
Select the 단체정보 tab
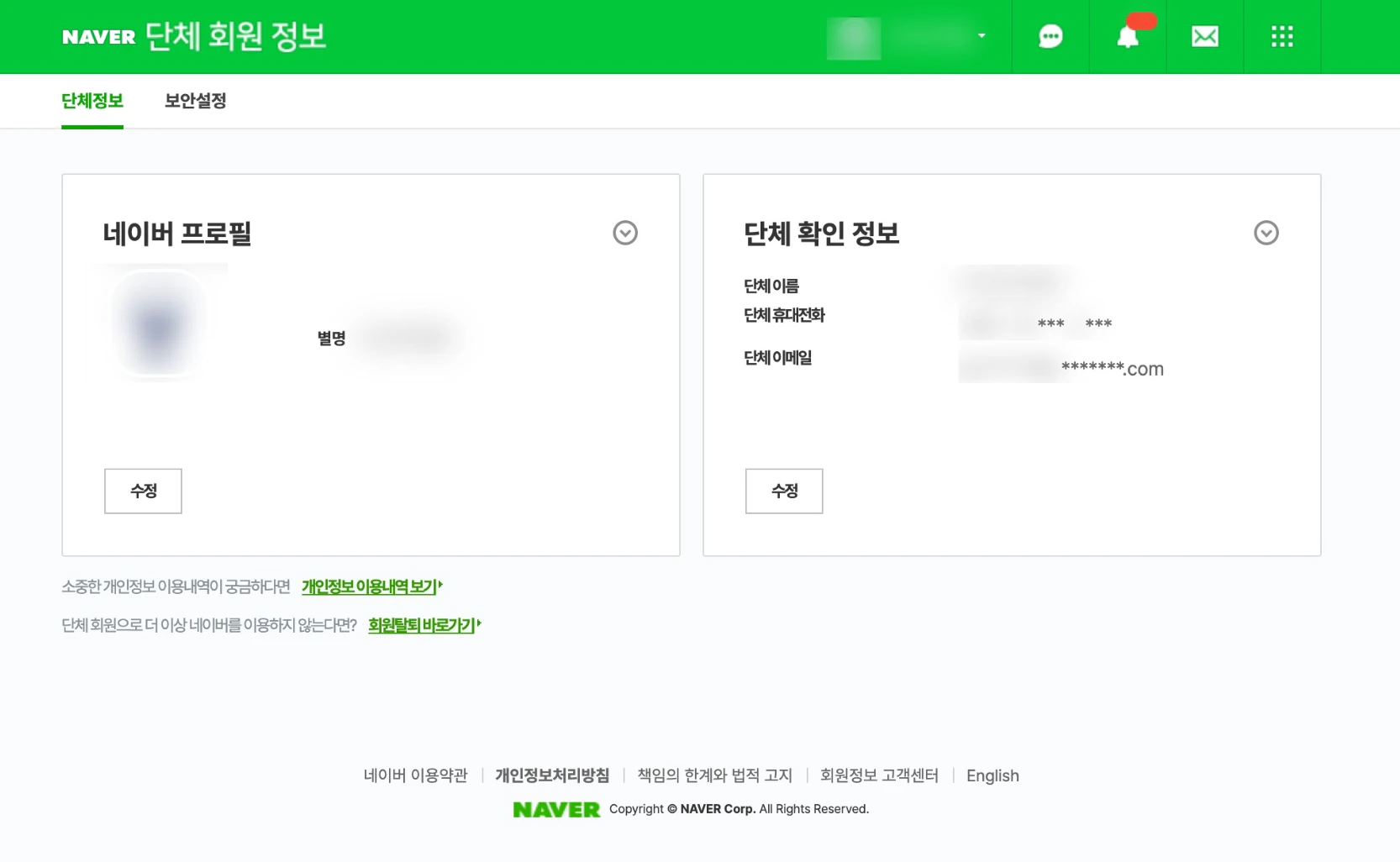[x=92, y=101]
